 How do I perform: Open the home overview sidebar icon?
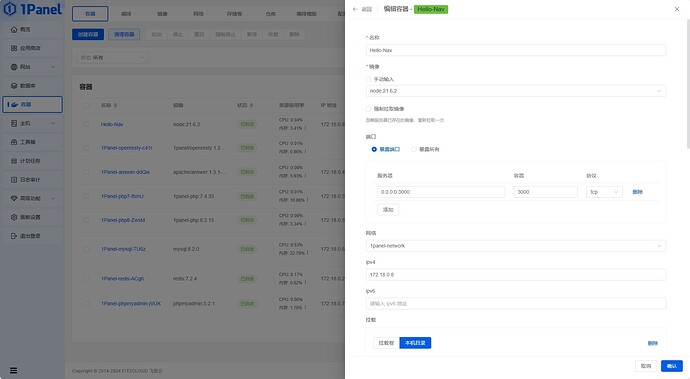pyautogui.click(x=14, y=29)
